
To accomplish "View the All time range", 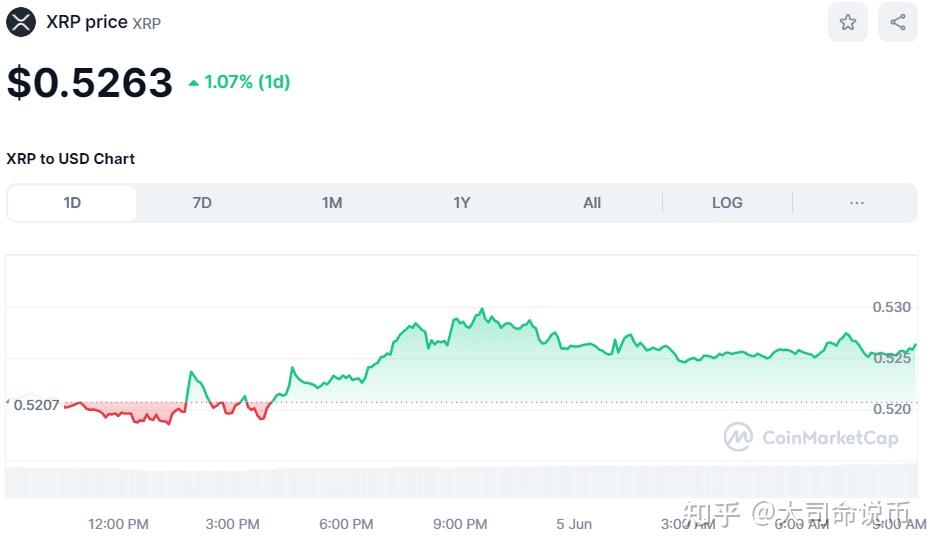I will [x=592, y=203].
